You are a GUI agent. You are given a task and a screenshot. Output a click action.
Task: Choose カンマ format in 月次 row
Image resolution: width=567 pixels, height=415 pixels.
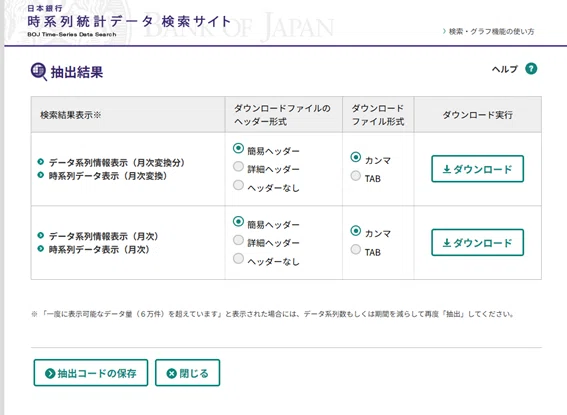(x=356, y=231)
